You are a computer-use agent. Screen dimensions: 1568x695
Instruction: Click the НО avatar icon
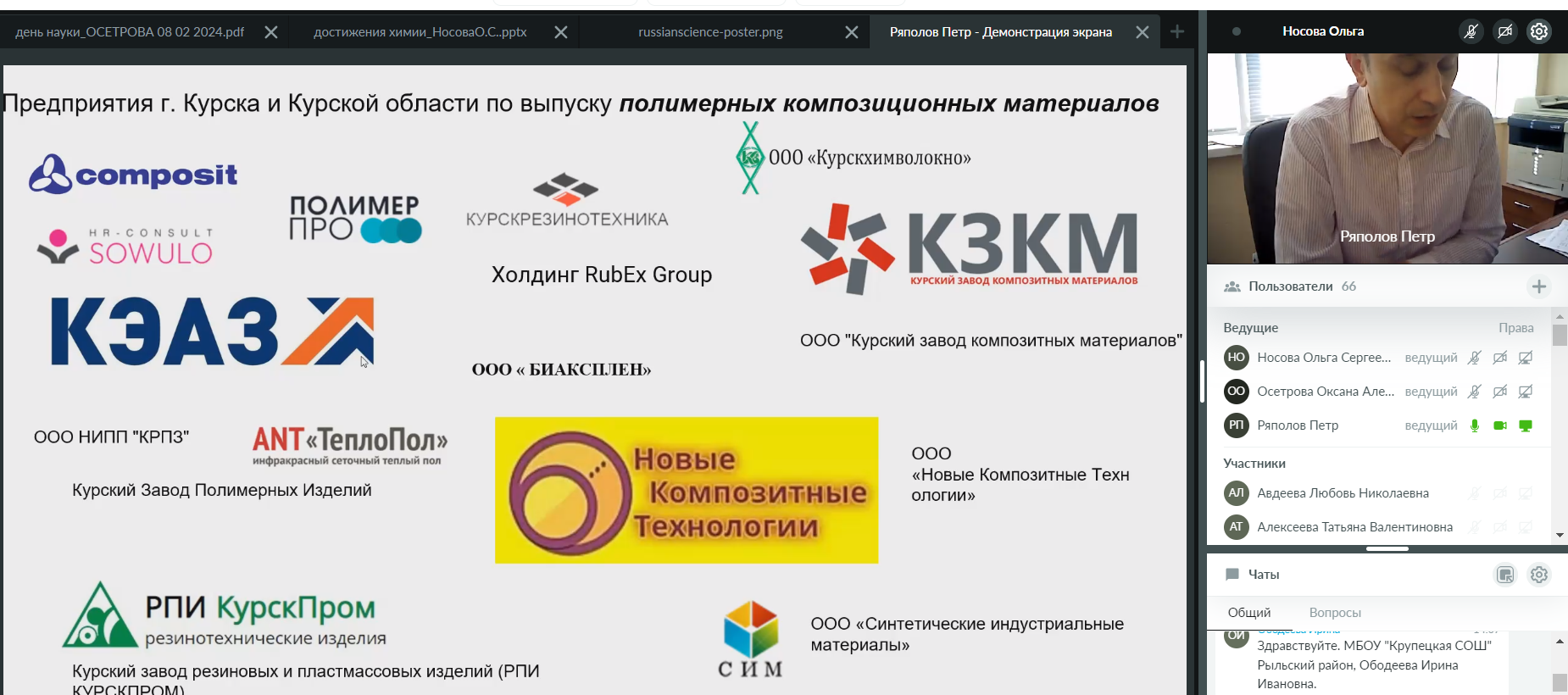click(x=1237, y=358)
